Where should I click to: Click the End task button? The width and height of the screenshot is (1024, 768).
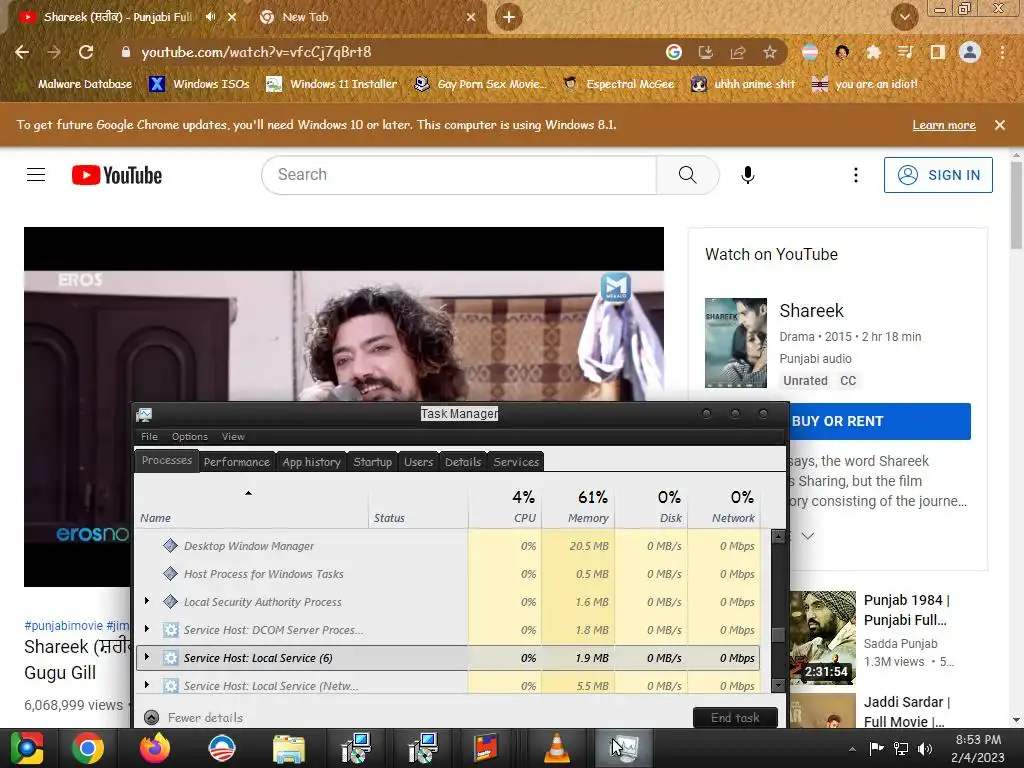click(x=735, y=718)
